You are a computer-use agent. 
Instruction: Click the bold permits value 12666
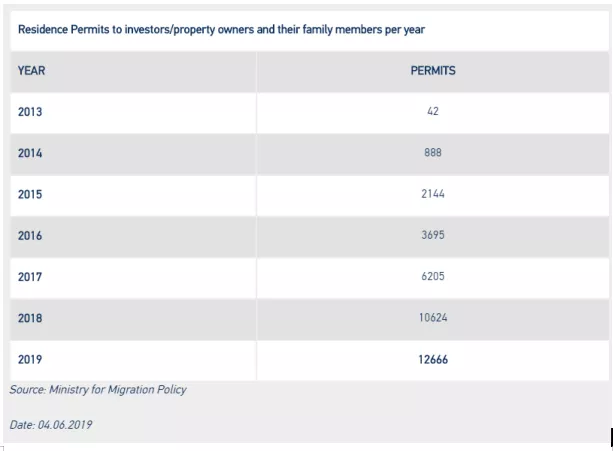point(433,359)
